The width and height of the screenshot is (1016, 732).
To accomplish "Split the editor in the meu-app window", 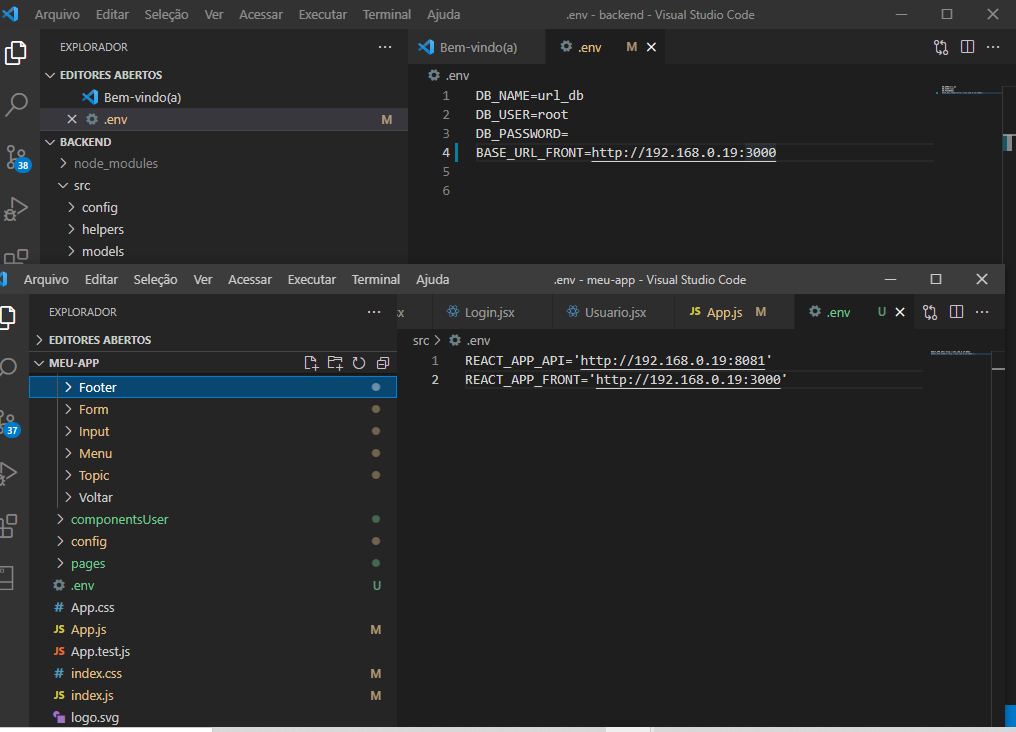I will [956, 311].
